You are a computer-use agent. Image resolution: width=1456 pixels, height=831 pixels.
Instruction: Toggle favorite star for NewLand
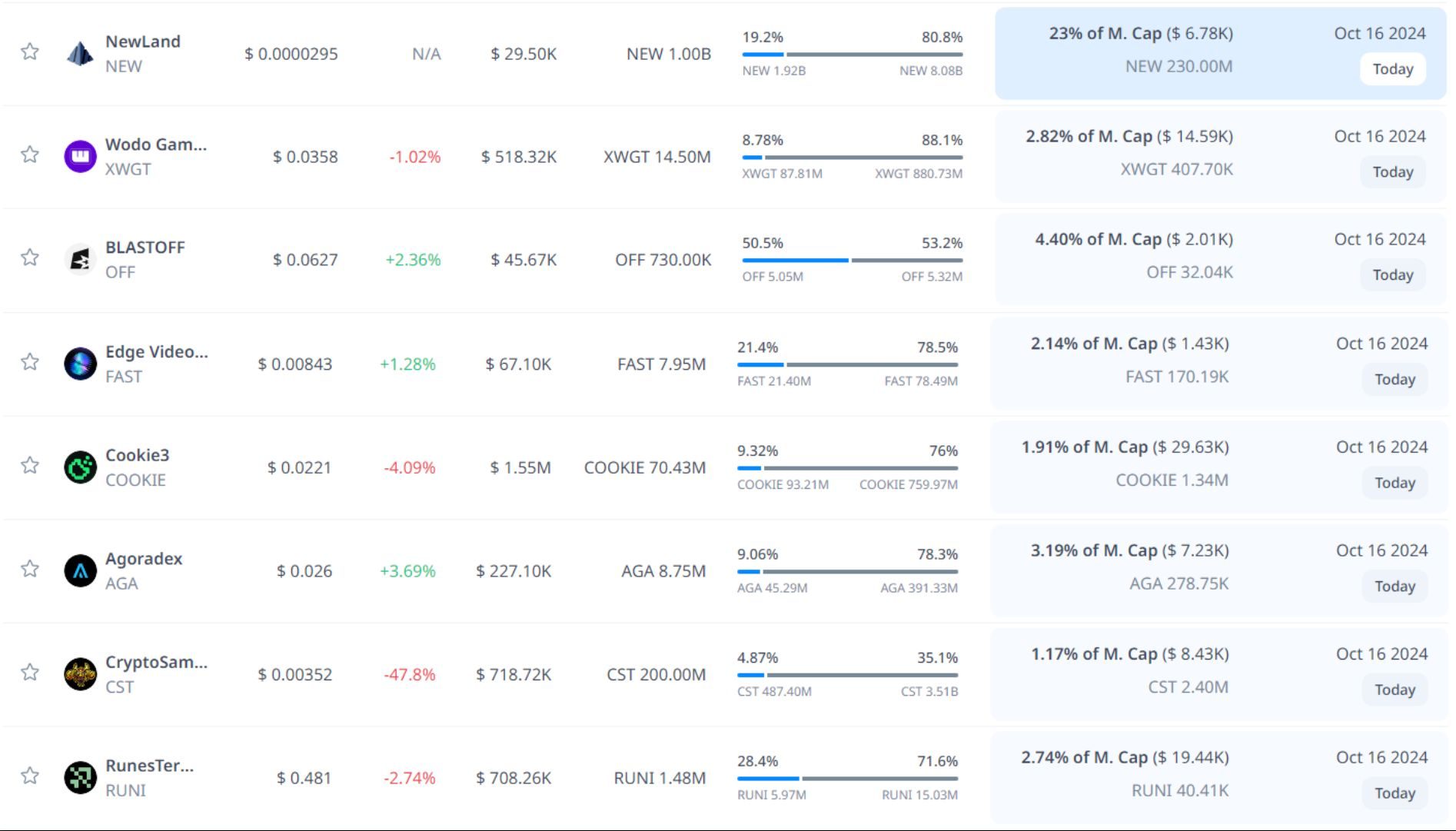(30, 52)
